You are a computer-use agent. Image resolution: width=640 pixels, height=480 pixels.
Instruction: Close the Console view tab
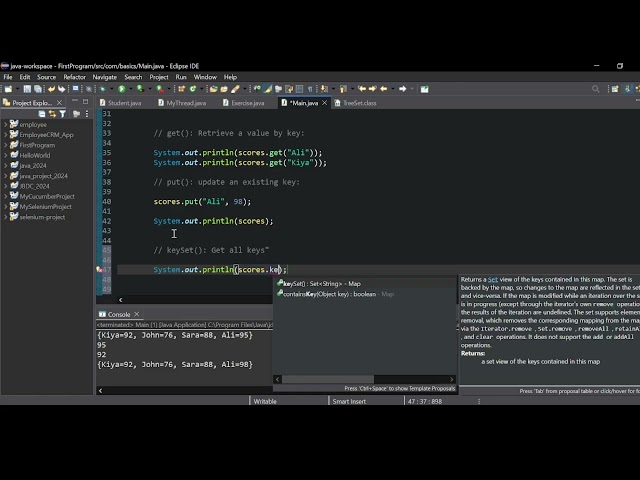click(x=137, y=314)
